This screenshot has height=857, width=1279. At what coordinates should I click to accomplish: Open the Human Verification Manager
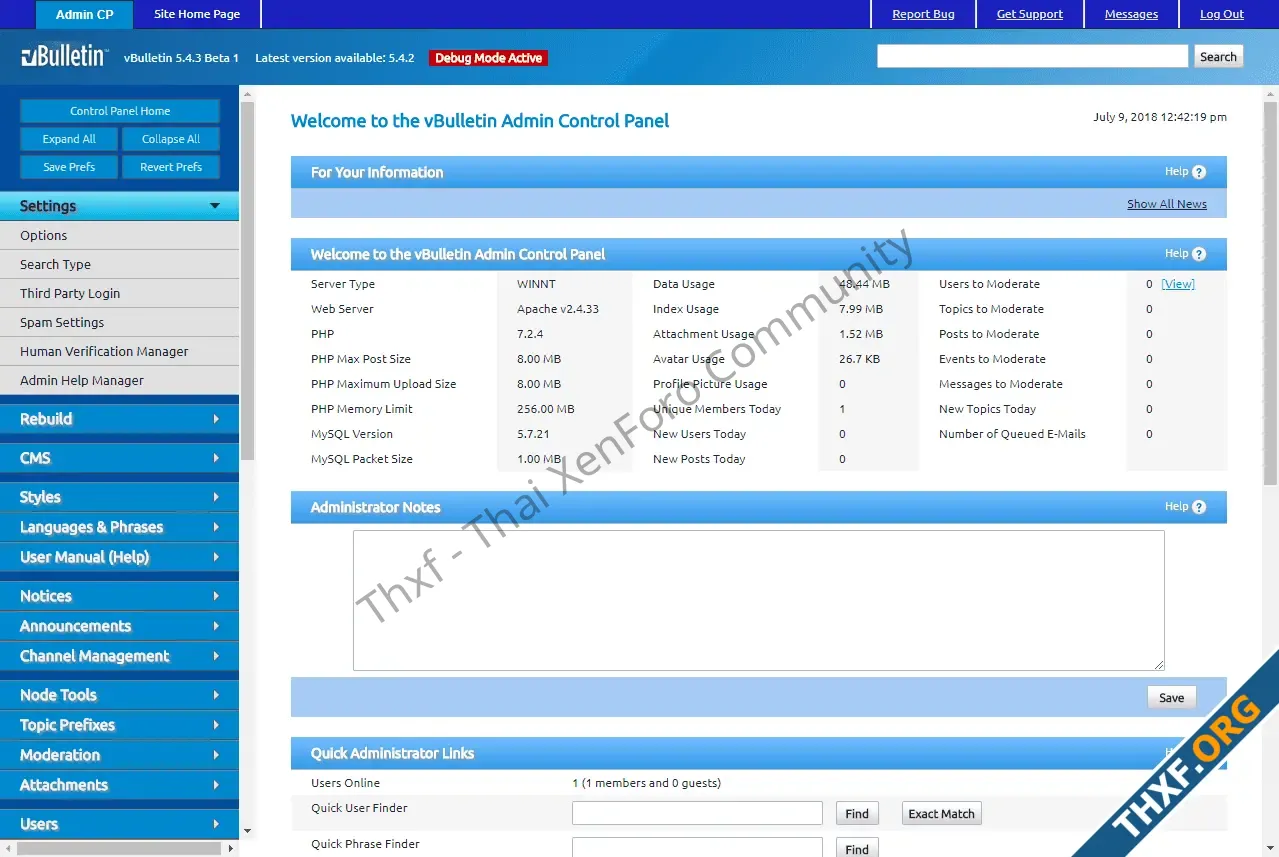pos(119,352)
